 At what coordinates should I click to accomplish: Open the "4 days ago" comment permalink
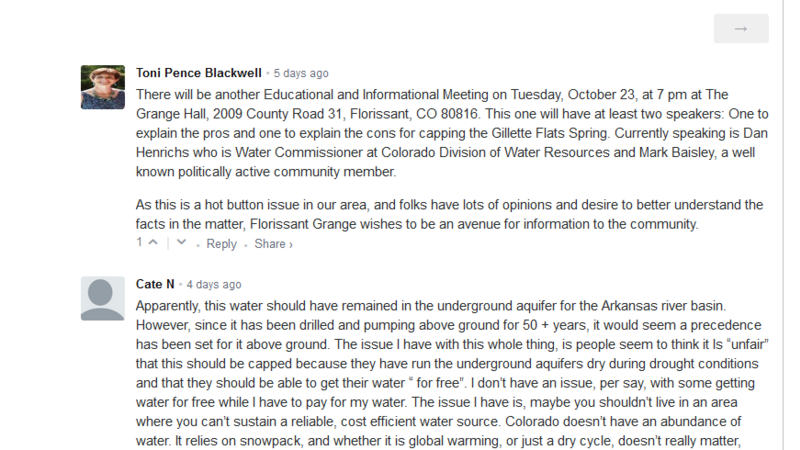(213, 284)
